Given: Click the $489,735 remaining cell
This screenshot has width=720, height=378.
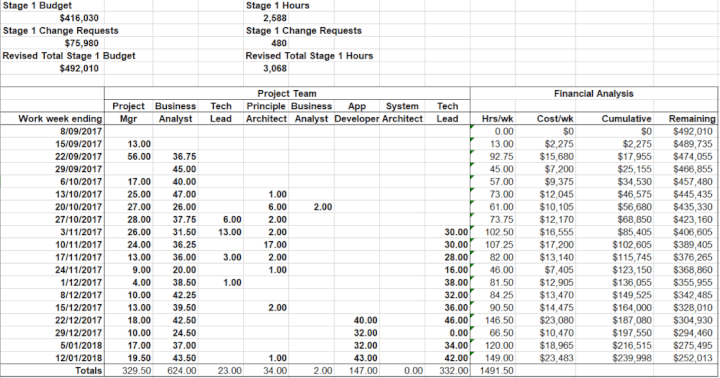Looking at the screenshot, I should [x=693, y=144].
